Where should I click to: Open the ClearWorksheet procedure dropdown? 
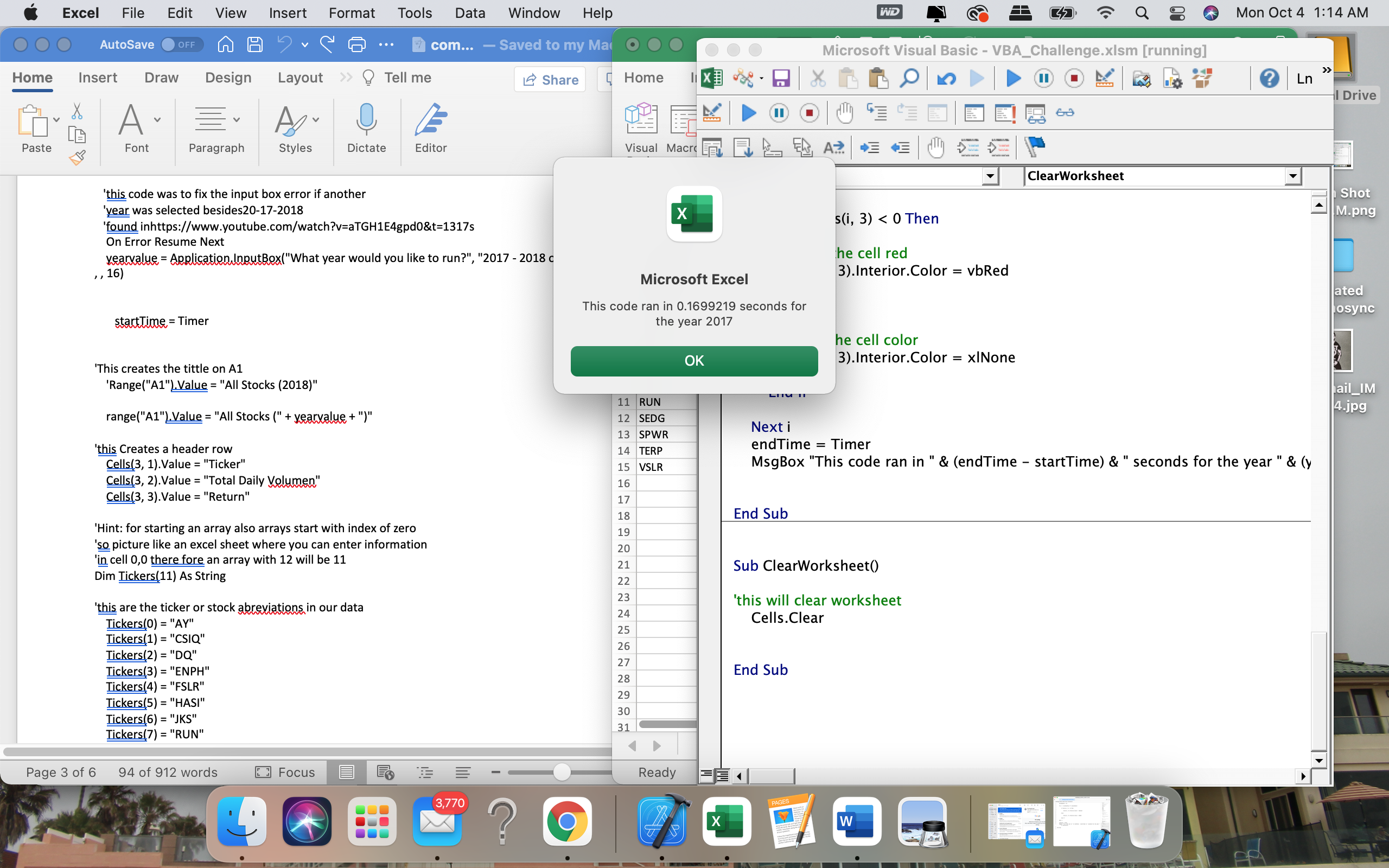pos(1292,176)
